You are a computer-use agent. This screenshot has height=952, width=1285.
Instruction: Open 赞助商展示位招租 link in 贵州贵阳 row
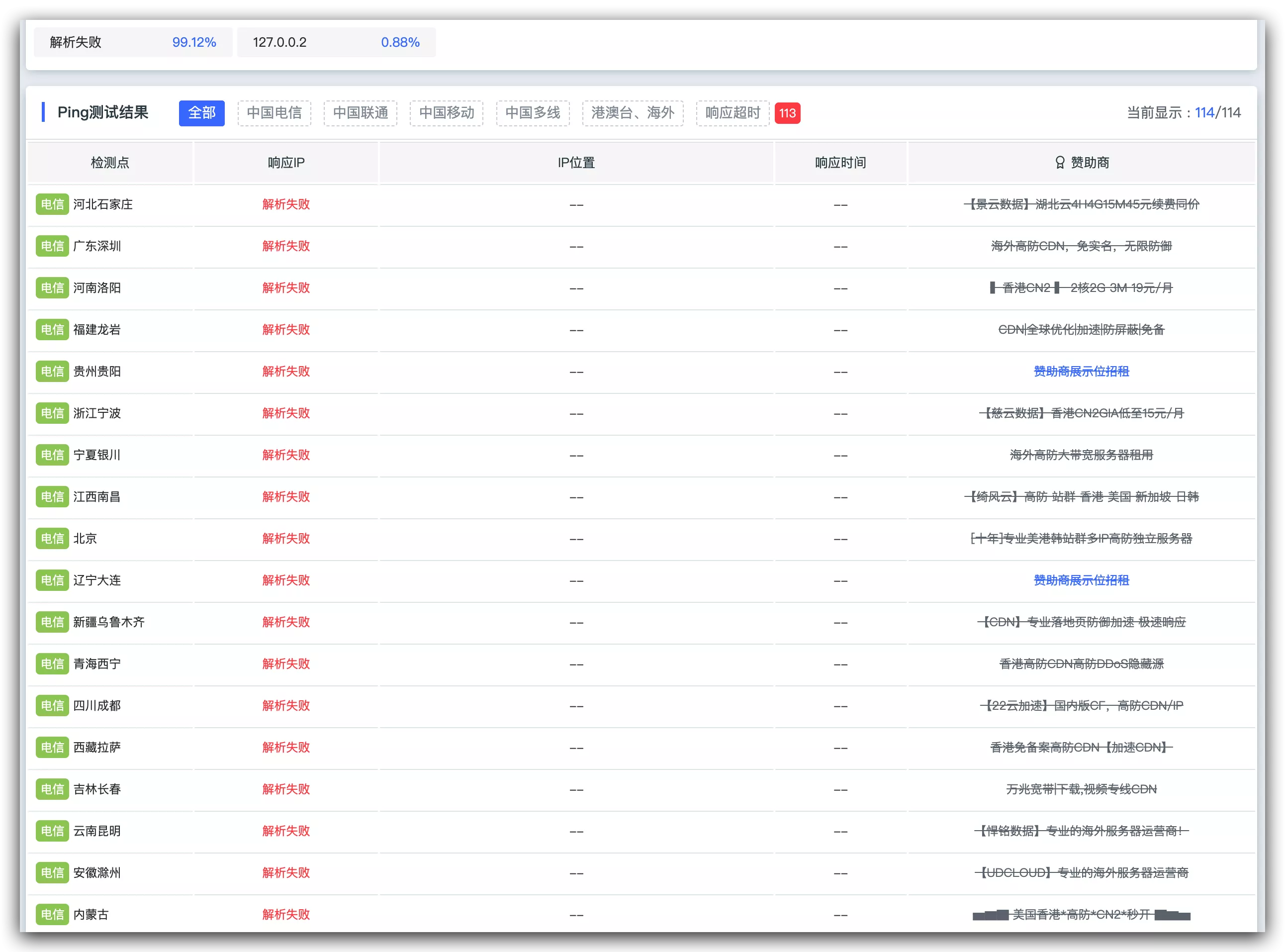[1081, 371]
